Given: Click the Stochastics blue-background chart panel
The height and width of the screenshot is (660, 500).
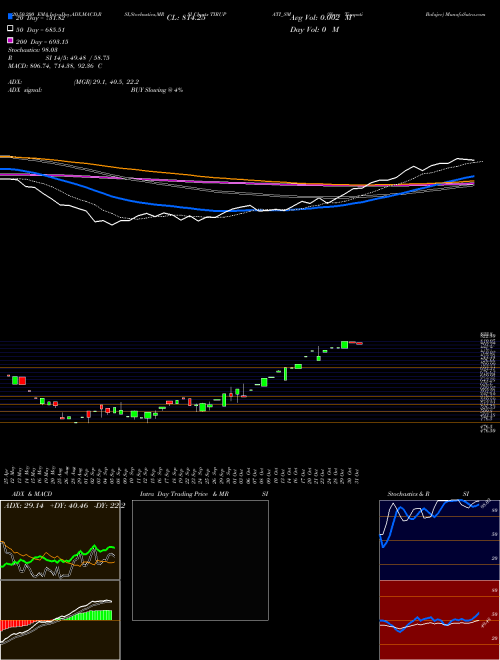Looking at the screenshot, I should point(439,540).
